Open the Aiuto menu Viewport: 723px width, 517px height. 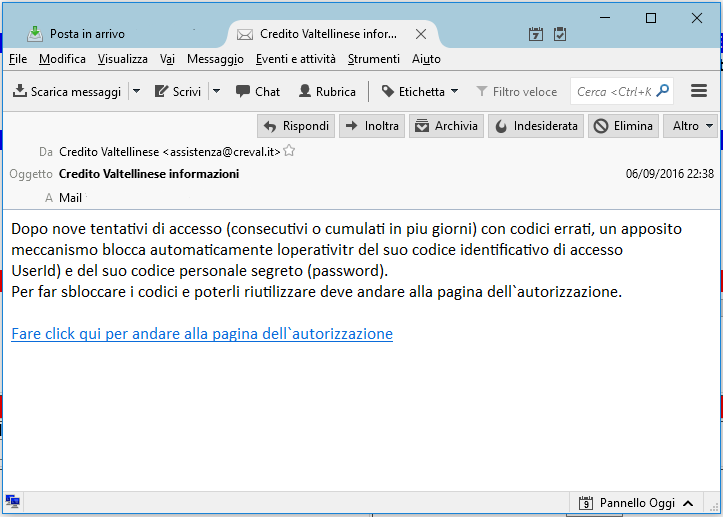(x=426, y=59)
